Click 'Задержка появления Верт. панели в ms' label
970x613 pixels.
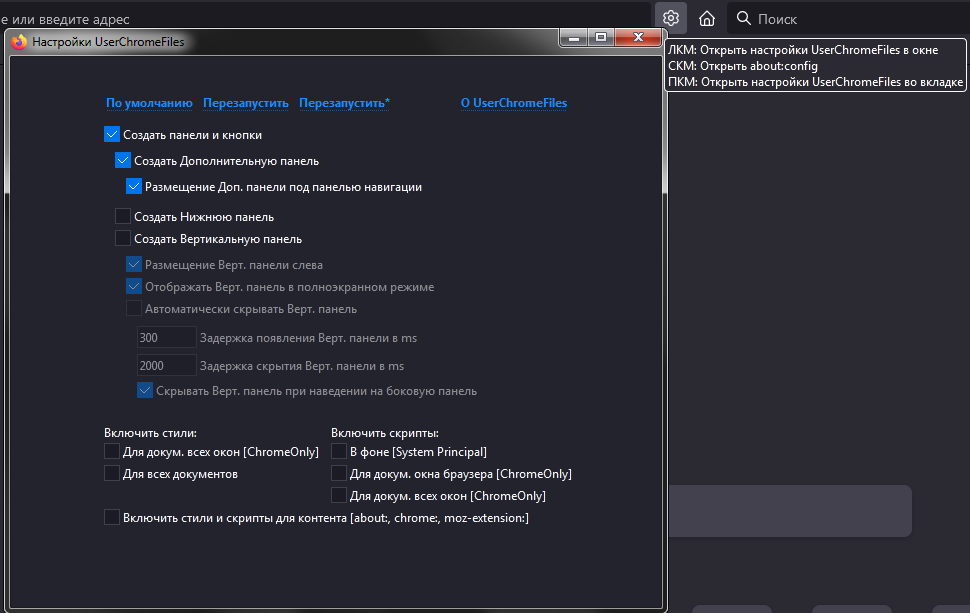[x=308, y=338]
